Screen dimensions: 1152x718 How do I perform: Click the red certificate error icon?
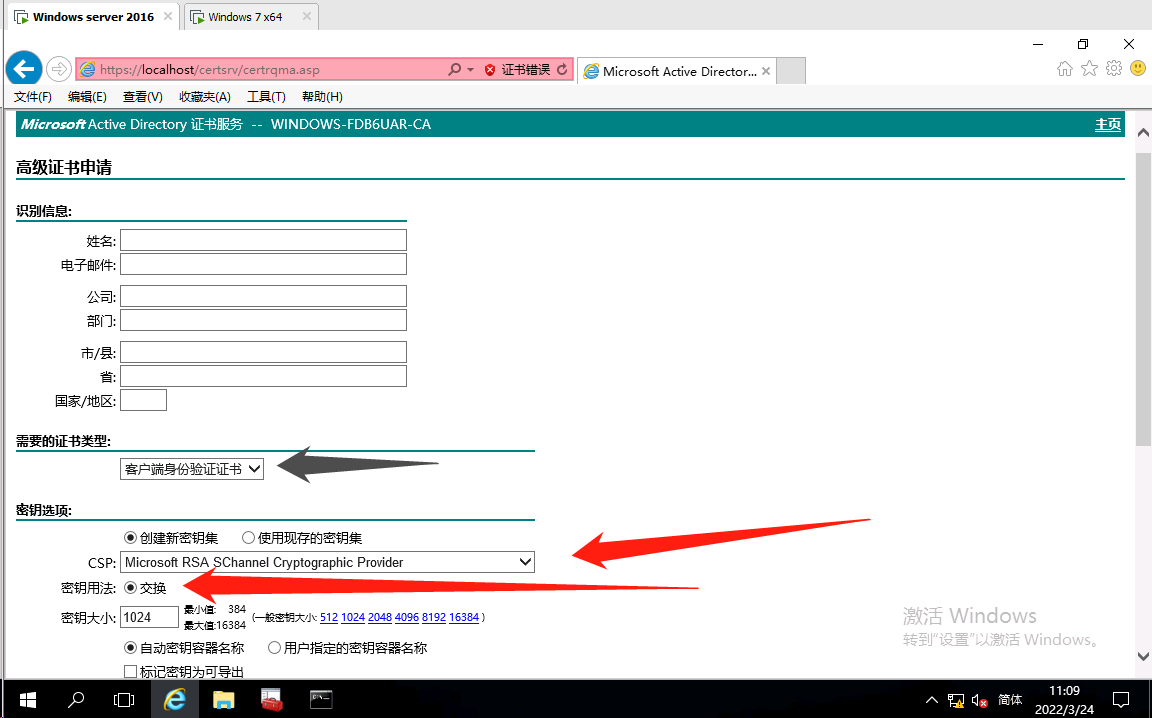[x=490, y=70]
